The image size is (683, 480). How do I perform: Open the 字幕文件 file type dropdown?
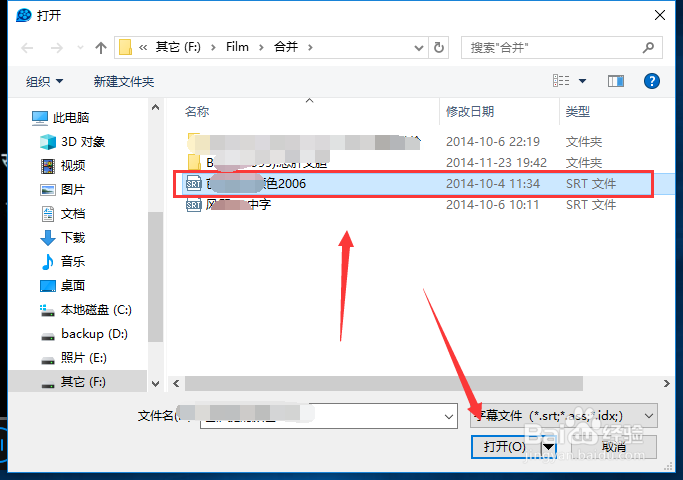564,416
